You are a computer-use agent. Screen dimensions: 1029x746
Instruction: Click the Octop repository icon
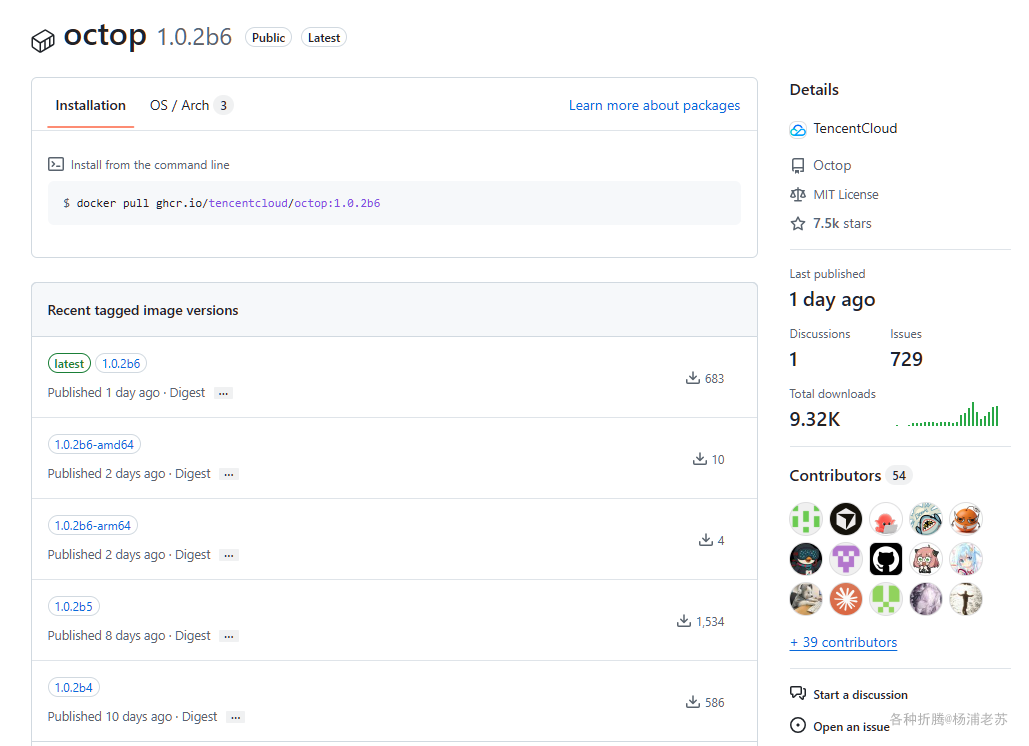click(x=797, y=165)
